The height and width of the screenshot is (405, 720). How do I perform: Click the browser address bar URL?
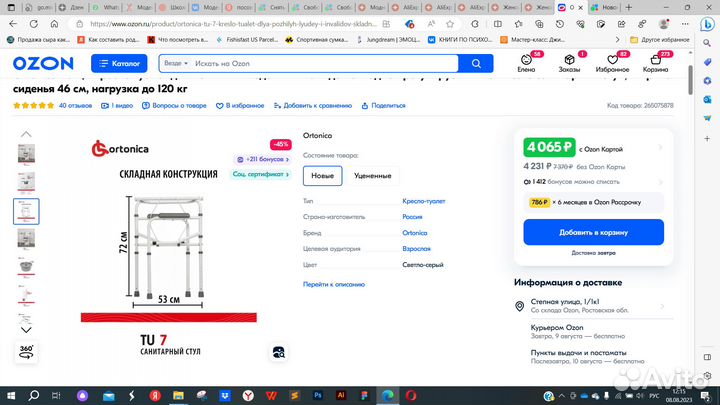(233, 24)
